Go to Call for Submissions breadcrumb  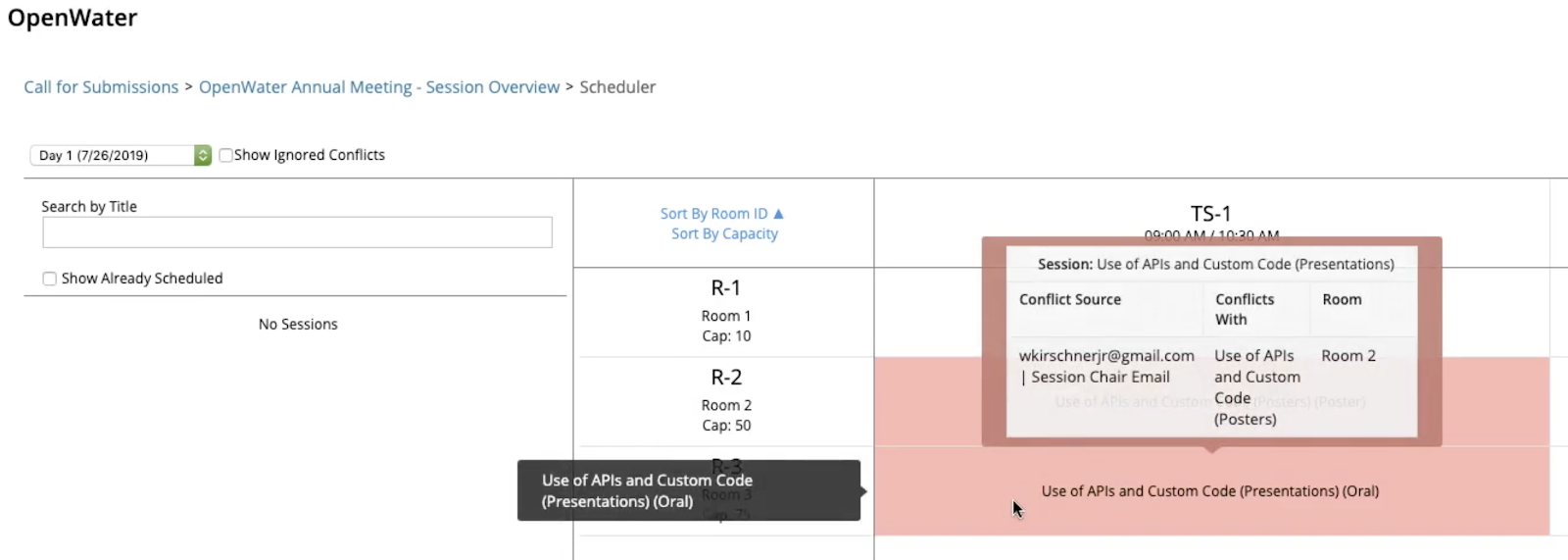click(x=101, y=87)
